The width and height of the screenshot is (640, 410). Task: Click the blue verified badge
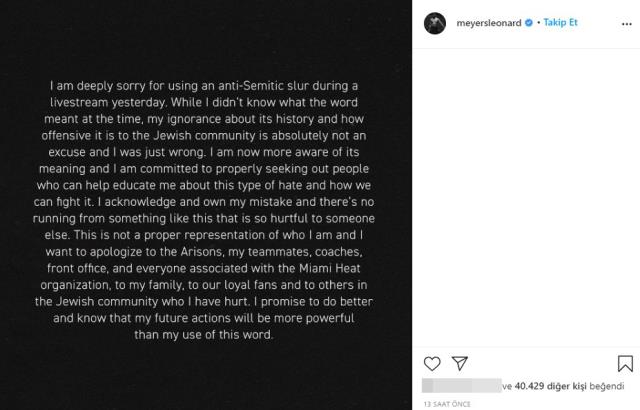(x=526, y=20)
